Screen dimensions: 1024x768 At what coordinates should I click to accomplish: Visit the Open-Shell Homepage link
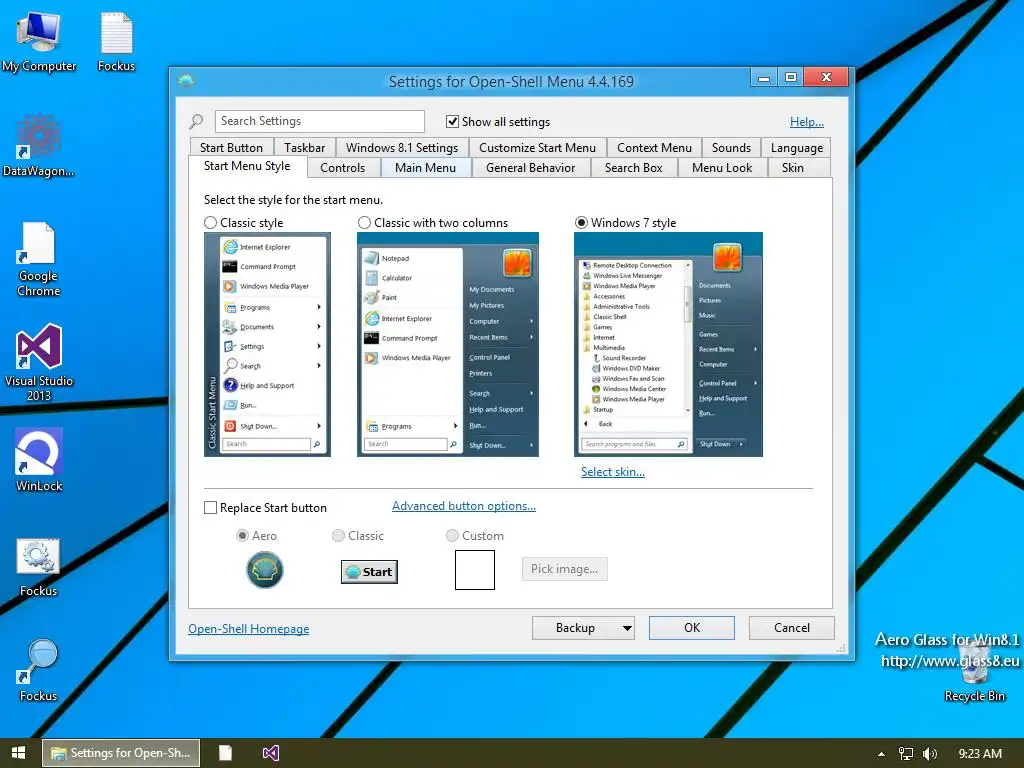249,629
